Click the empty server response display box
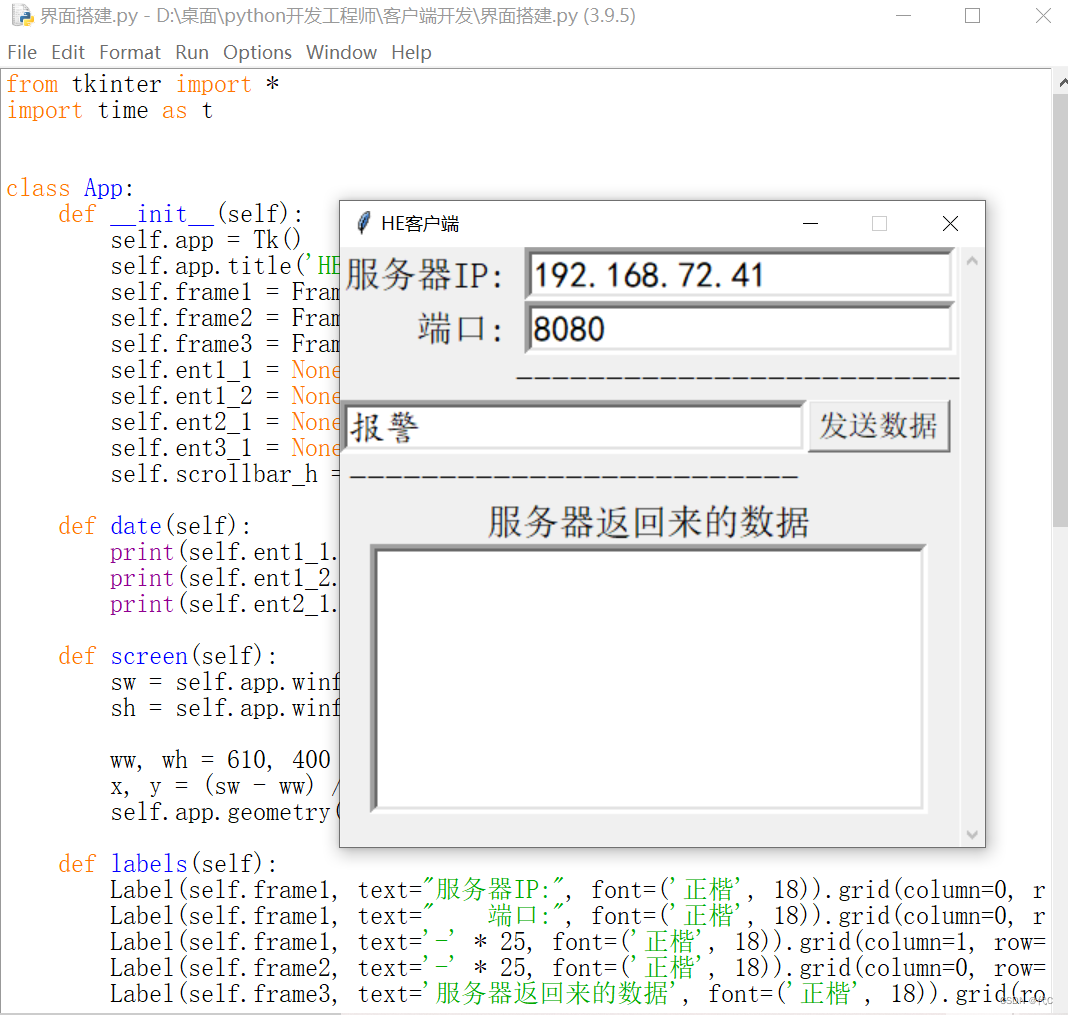This screenshot has width=1068, height=1015. pyautogui.click(x=648, y=677)
